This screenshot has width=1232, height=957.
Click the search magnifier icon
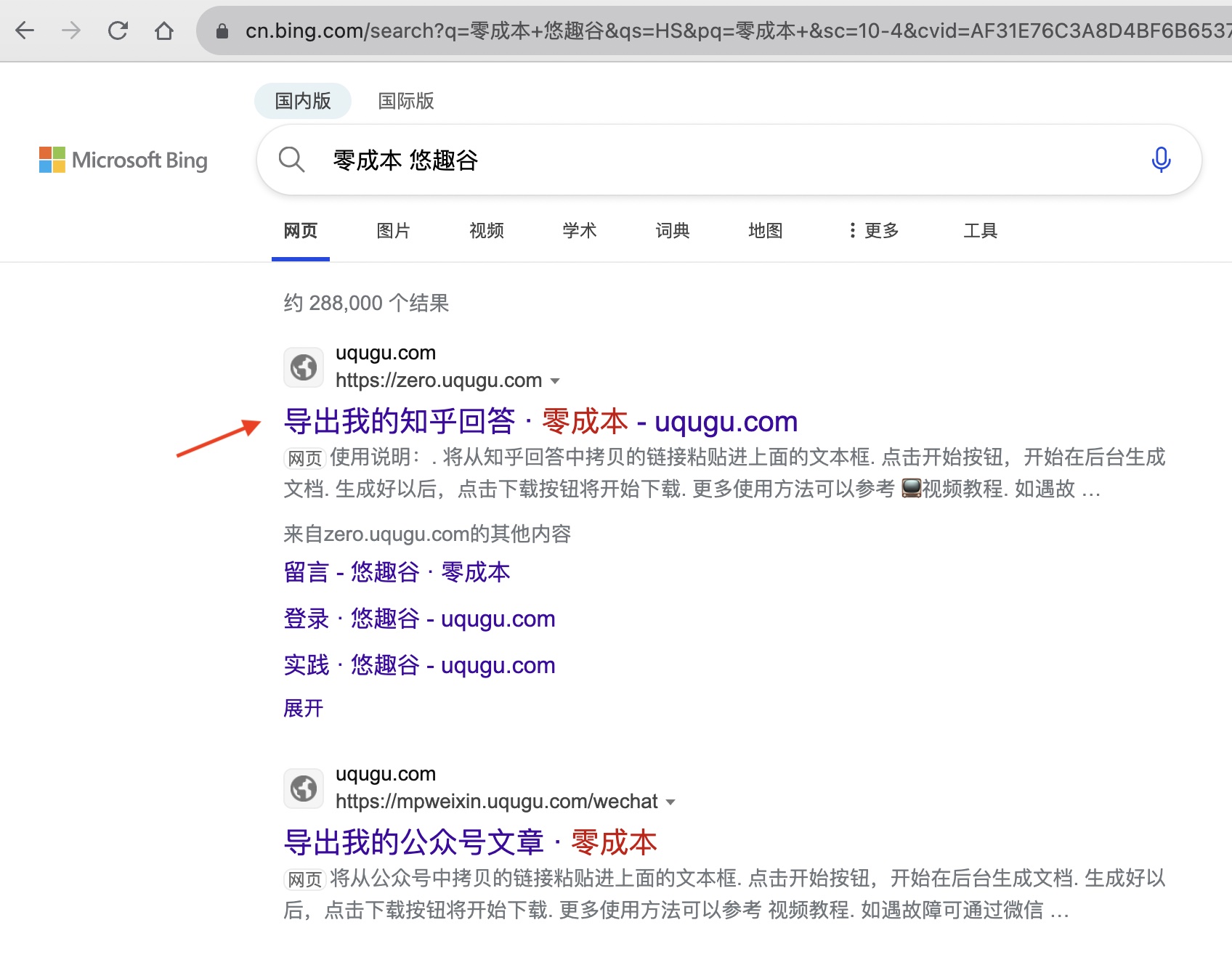[x=291, y=159]
